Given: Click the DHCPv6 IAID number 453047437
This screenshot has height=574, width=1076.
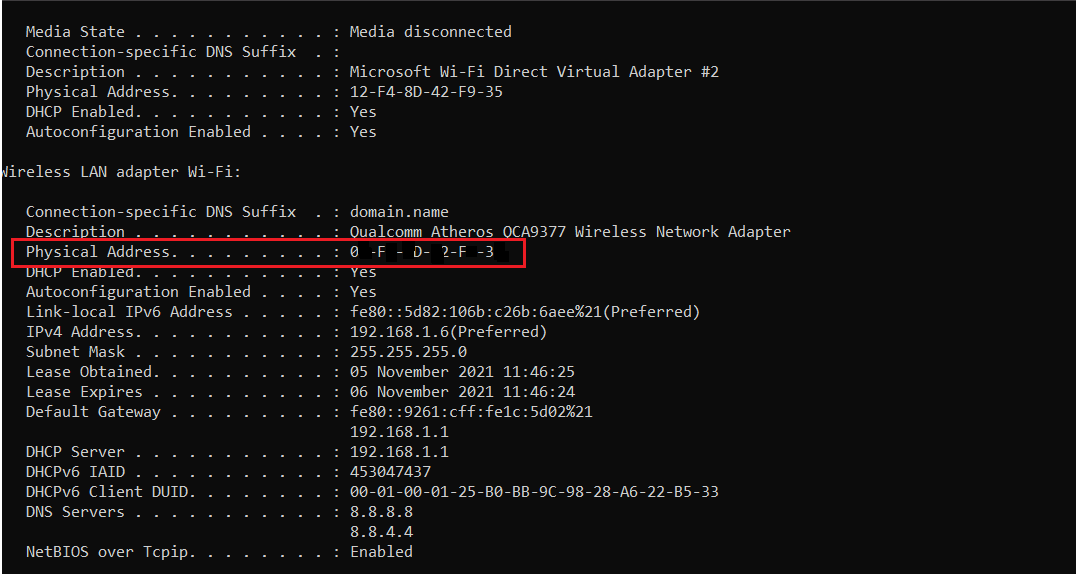Looking at the screenshot, I should [390, 472].
